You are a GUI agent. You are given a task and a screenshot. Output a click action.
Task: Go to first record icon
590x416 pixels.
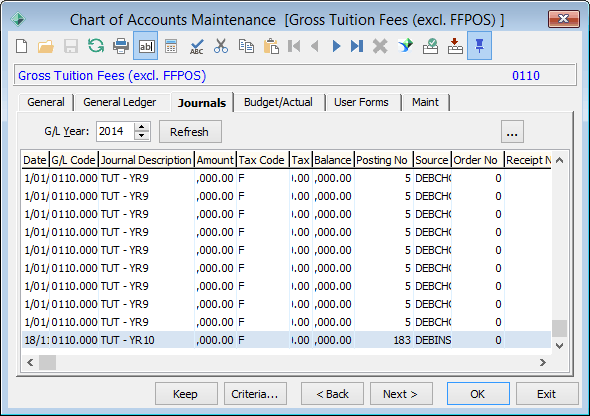294,46
